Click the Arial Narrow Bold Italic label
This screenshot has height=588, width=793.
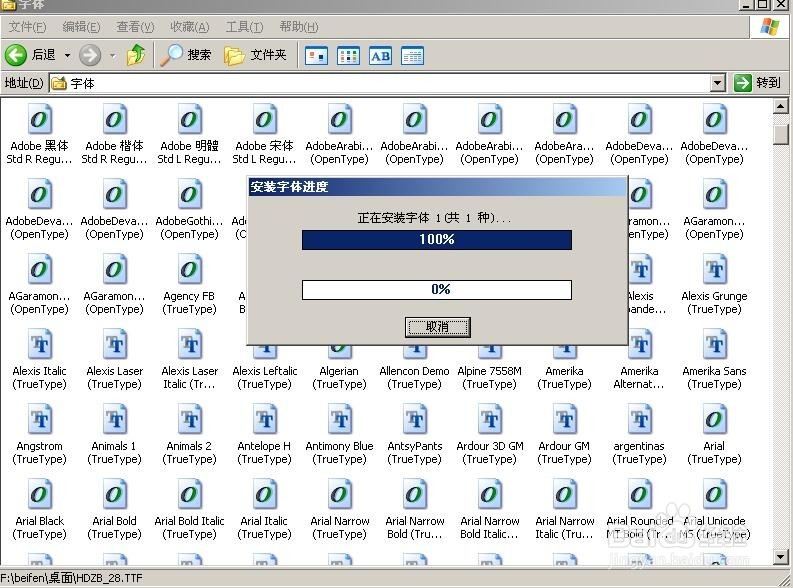(490, 527)
